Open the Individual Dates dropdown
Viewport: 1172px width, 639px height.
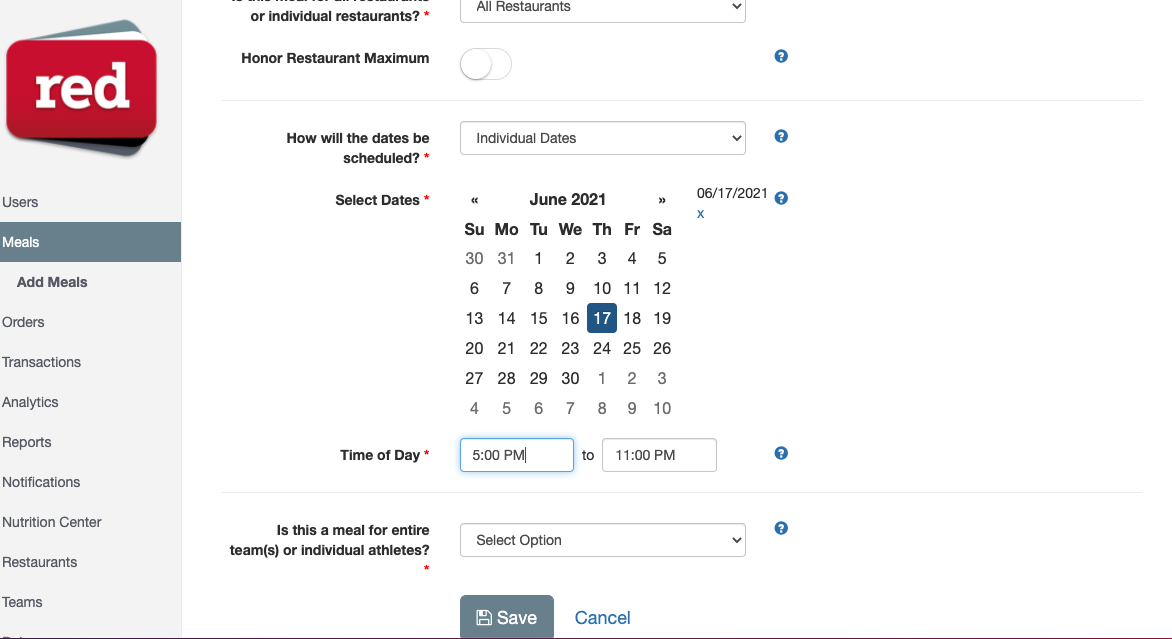pyautogui.click(x=602, y=138)
